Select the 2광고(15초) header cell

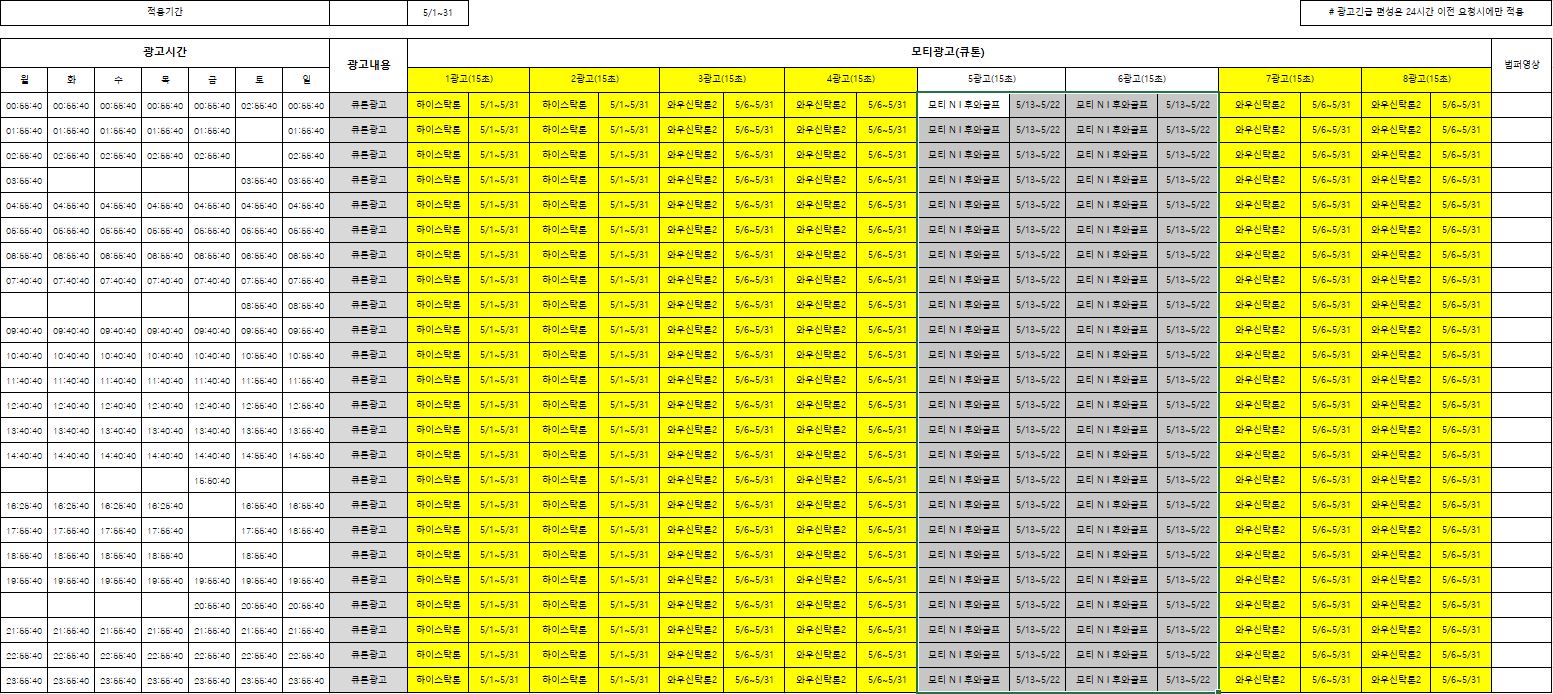[595, 79]
